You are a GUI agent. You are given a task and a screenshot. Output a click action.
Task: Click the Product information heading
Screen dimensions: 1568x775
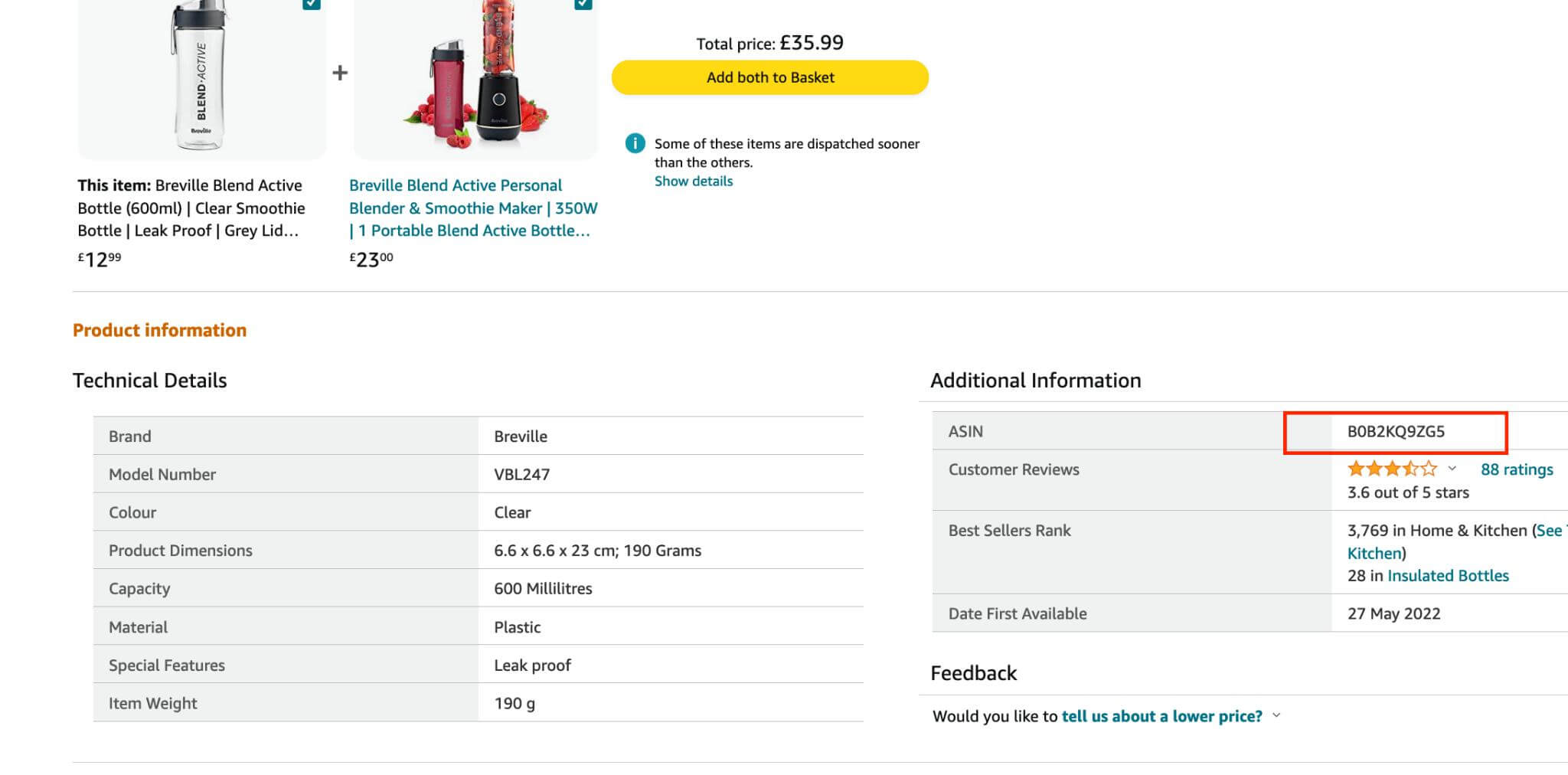pos(159,330)
